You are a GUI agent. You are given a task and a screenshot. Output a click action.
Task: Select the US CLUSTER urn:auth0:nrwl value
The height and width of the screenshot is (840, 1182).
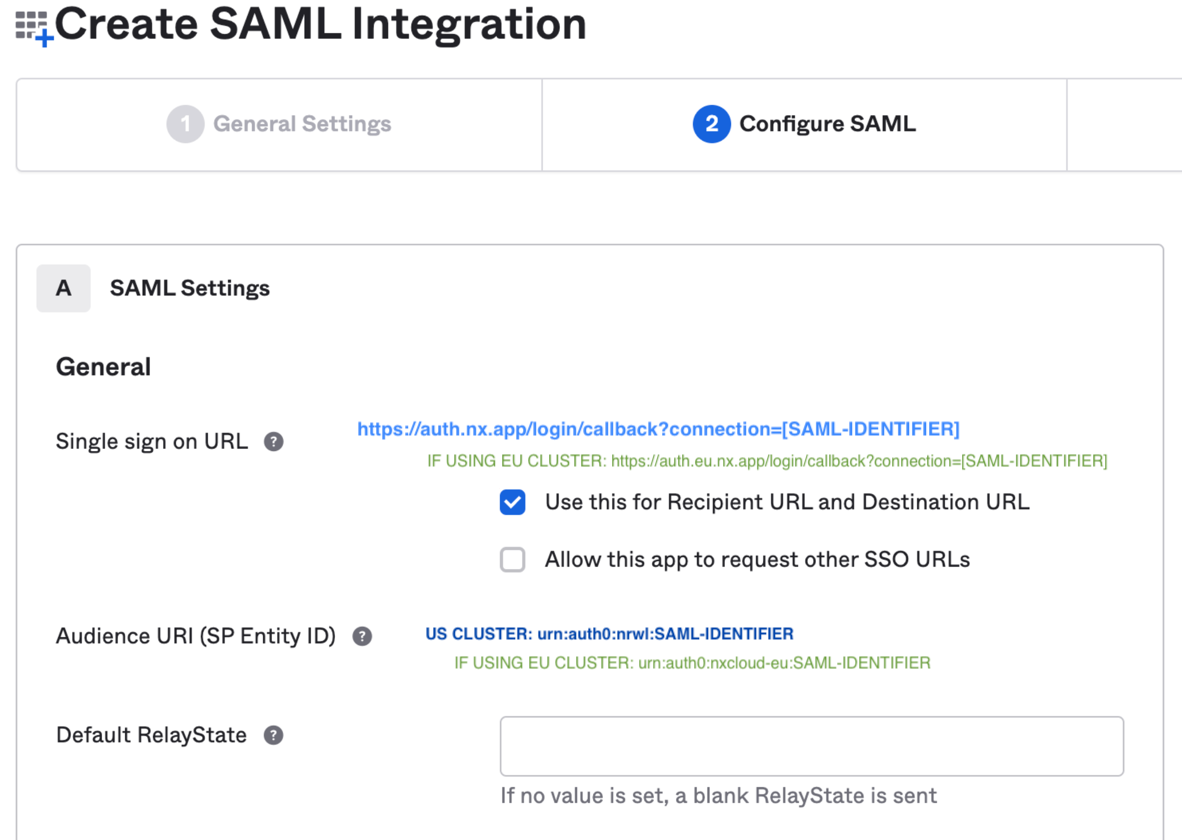tap(609, 634)
